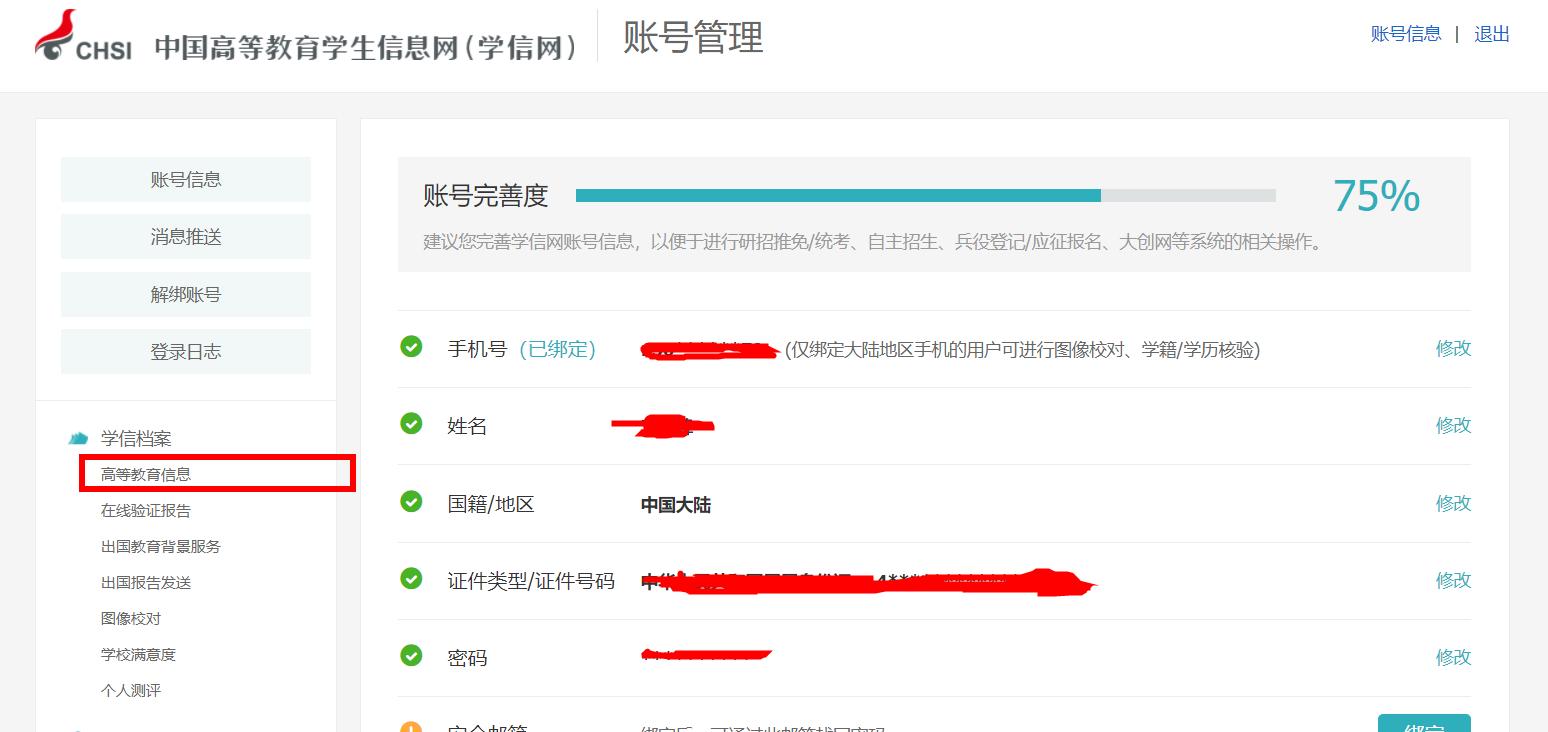
Task: Open 消息推送 from the sidebar
Action: tap(185, 236)
